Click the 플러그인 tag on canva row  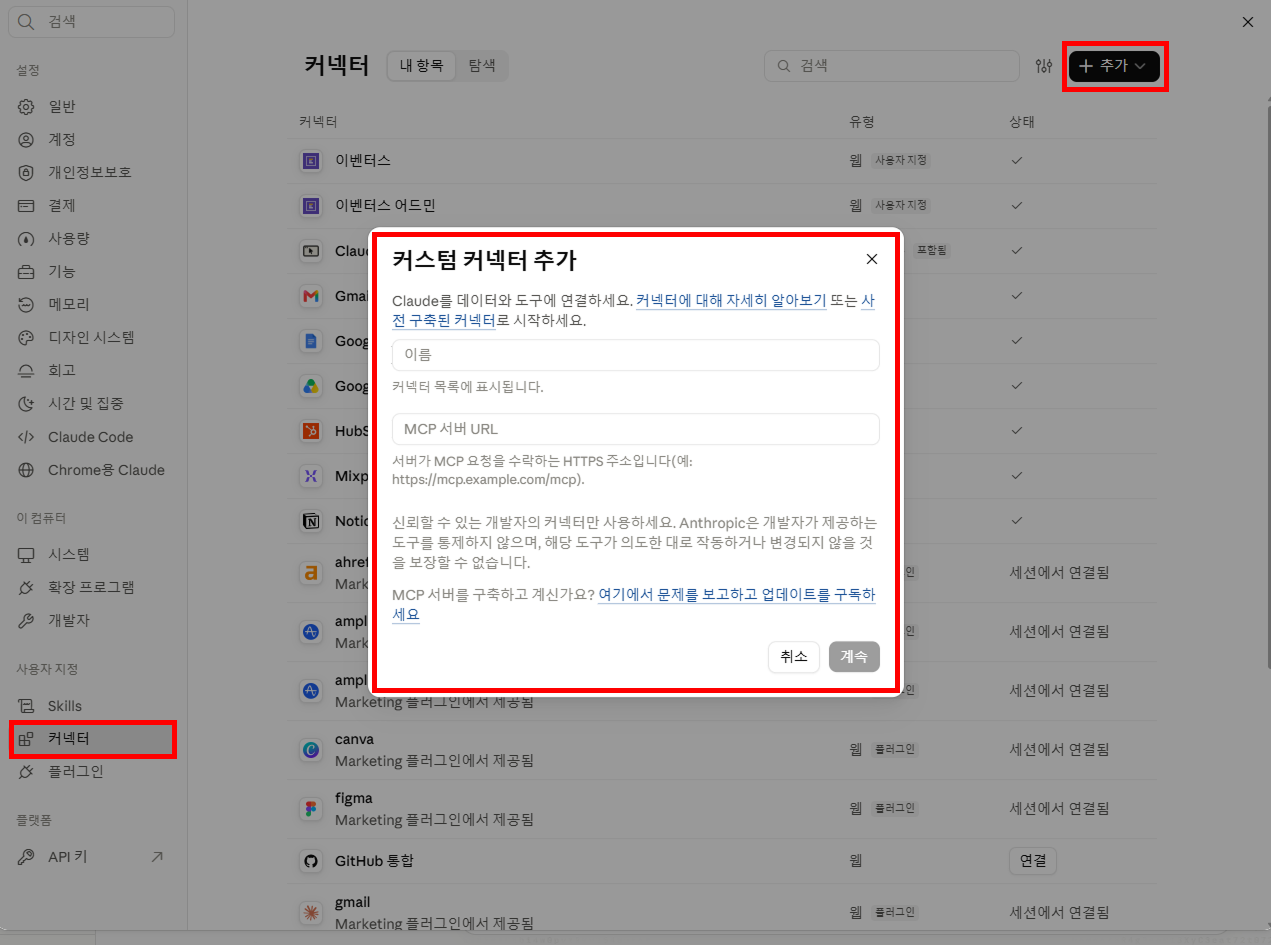[894, 749]
